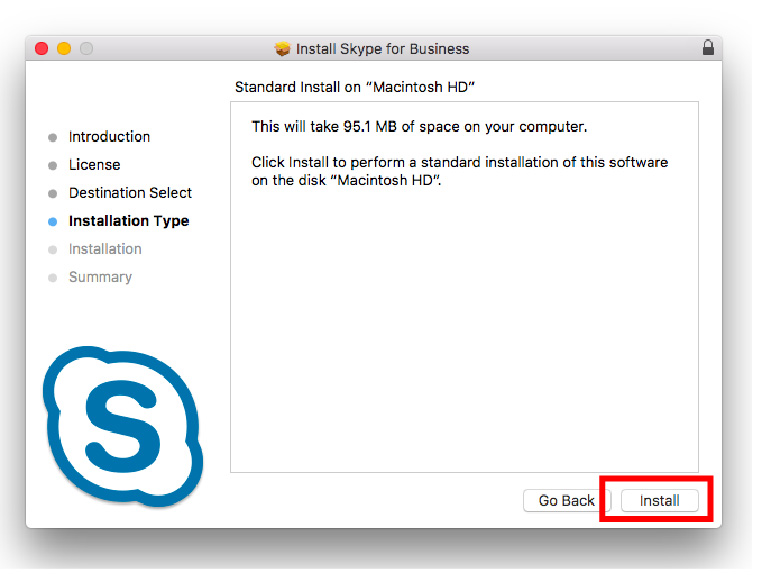The height and width of the screenshot is (578, 759).
Task: Click the padlock icon in title bar
Action: click(x=708, y=48)
